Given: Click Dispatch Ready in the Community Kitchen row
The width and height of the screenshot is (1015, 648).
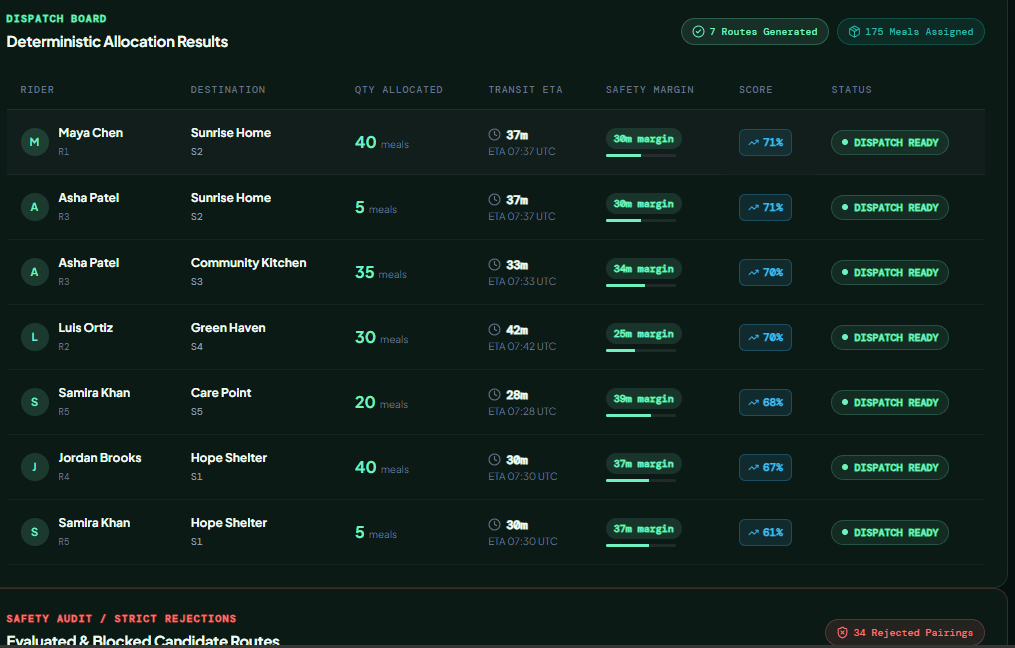Looking at the screenshot, I should tap(890, 273).
